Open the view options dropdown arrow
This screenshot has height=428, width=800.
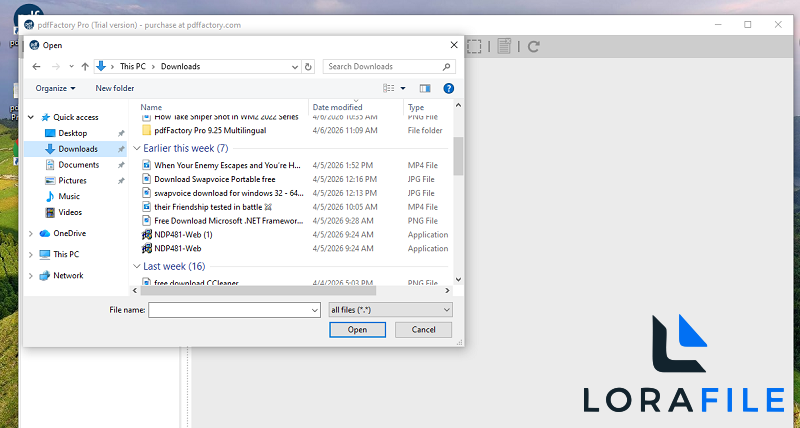click(x=403, y=88)
